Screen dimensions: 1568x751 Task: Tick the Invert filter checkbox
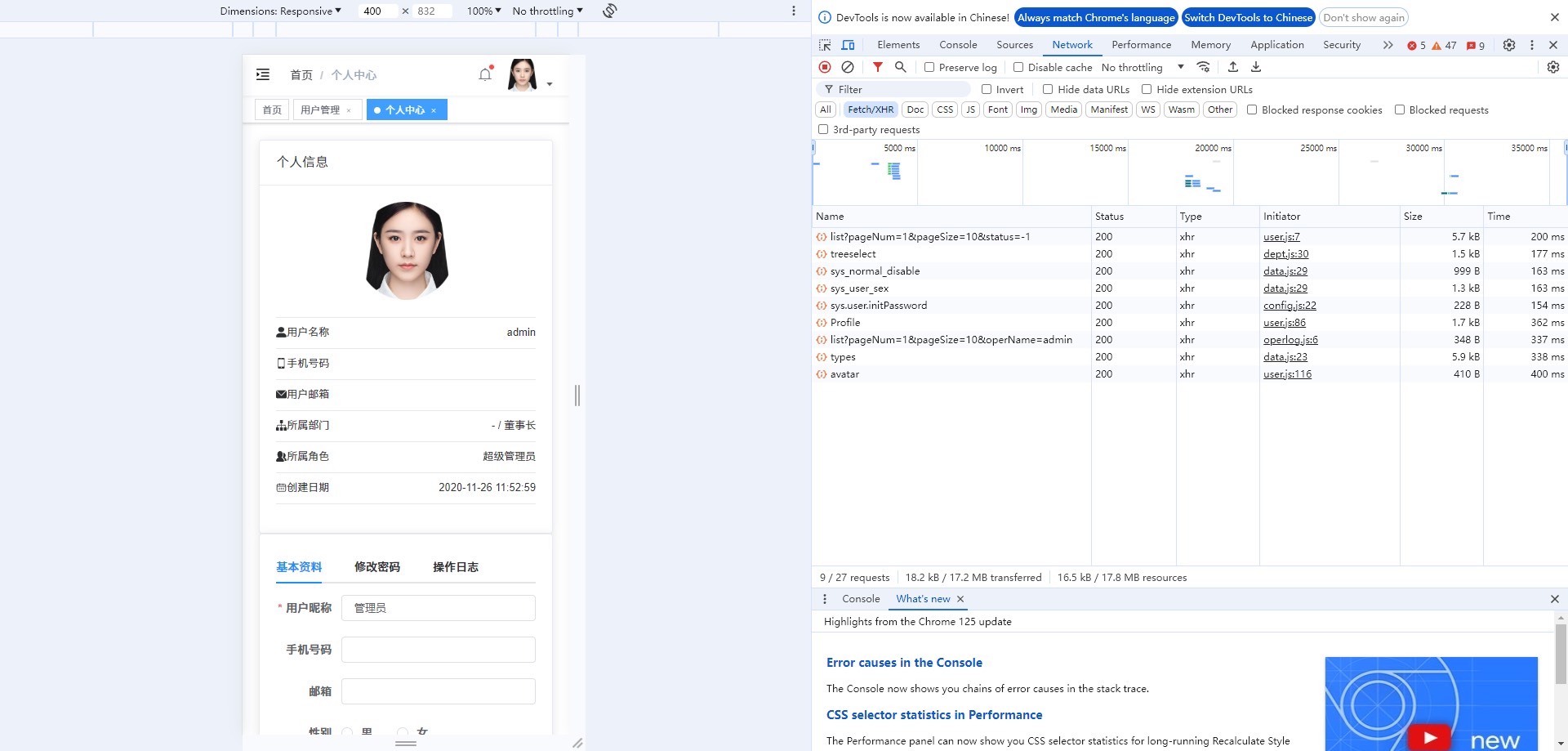coord(987,89)
